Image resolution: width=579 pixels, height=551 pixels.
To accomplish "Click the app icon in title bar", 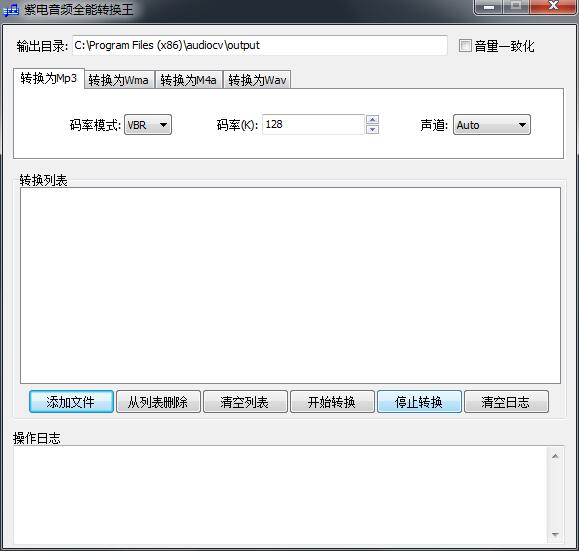I will coord(11,9).
